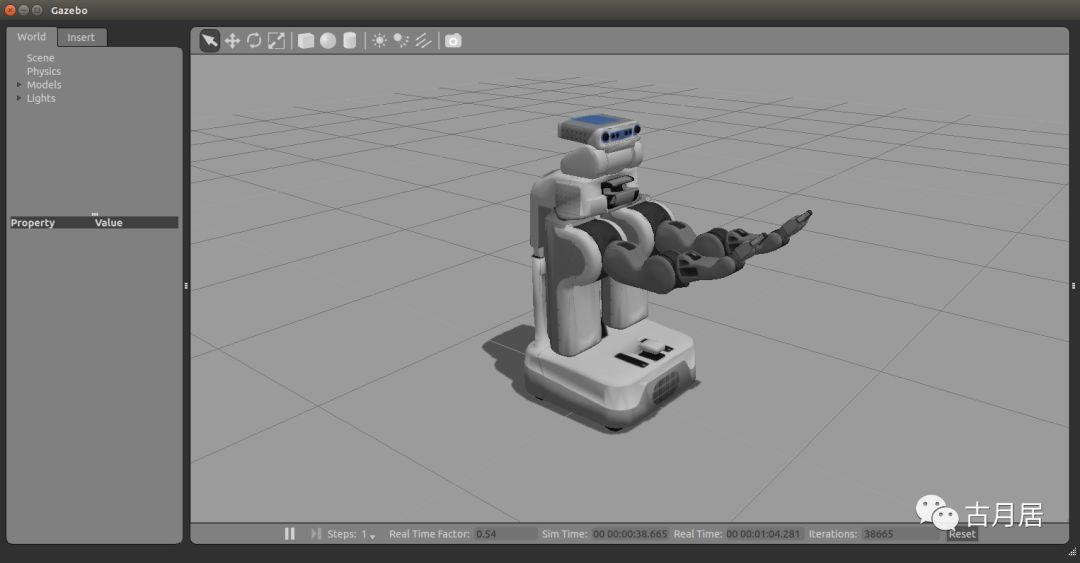Add a spot light
The width and height of the screenshot is (1080, 563).
click(401, 41)
